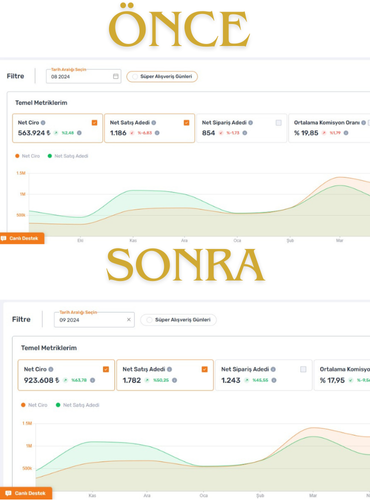Click info icon after the 1.243 percentage change
Screen dimensions: 370x500
click(274, 380)
